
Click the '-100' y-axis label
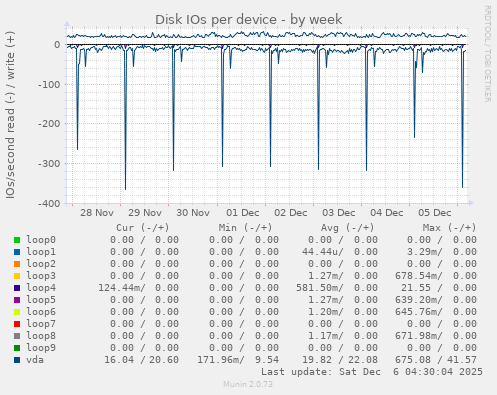[49, 84]
